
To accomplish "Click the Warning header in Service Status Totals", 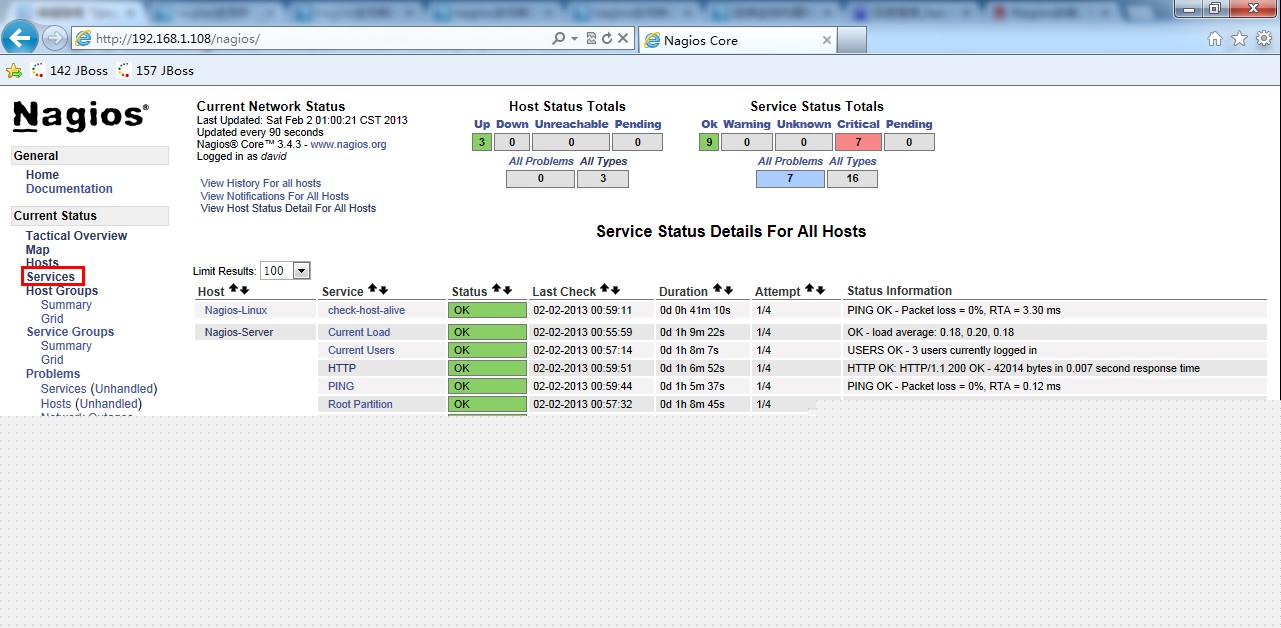I will pos(747,125).
